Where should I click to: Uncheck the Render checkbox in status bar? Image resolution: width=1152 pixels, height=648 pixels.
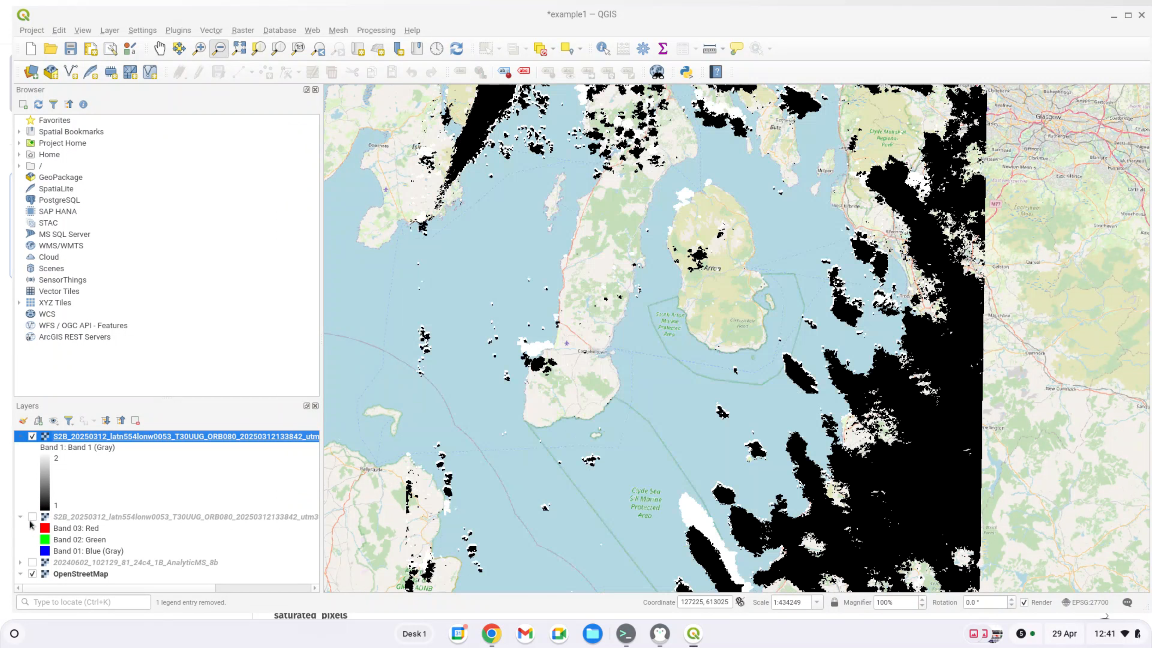coord(1024,603)
